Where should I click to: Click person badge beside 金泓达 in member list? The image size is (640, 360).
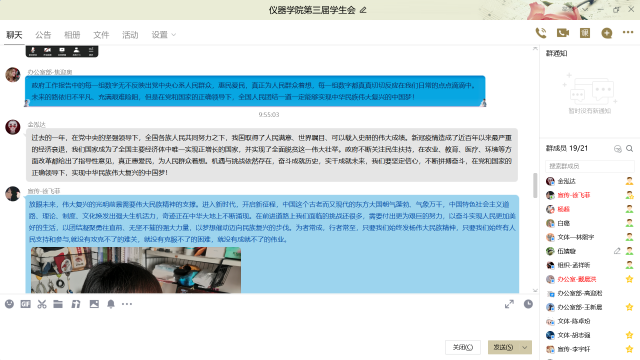tap(629, 181)
